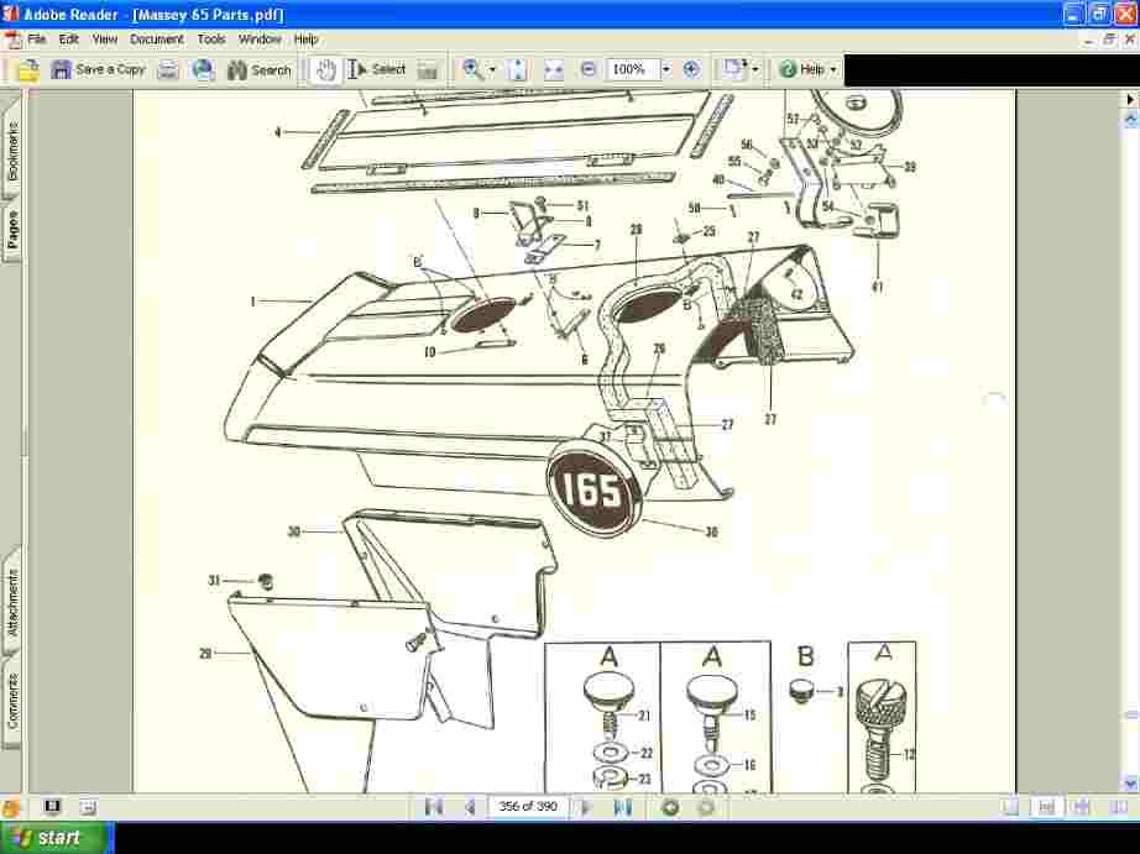Click the Fit Width icon
1140x854 pixels.
pyautogui.click(x=553, y=70)
